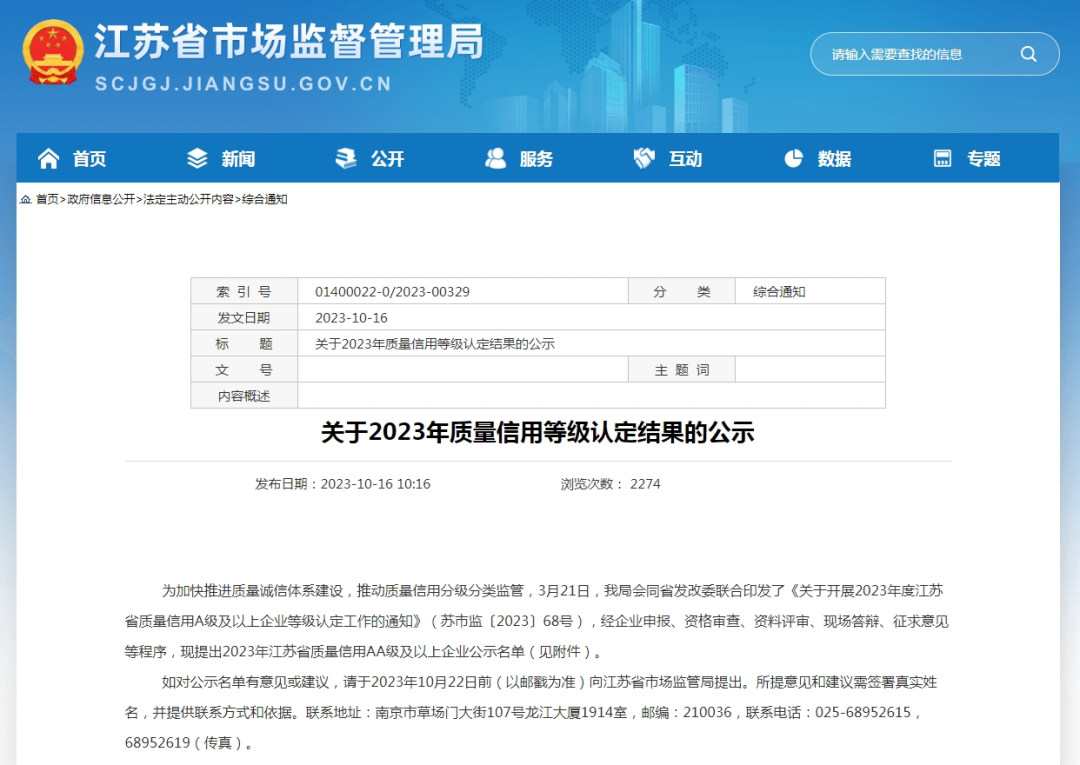Open the 公开 navigation menu item
This screenshot has width=1080, height=765.
[x=388, y=159]
